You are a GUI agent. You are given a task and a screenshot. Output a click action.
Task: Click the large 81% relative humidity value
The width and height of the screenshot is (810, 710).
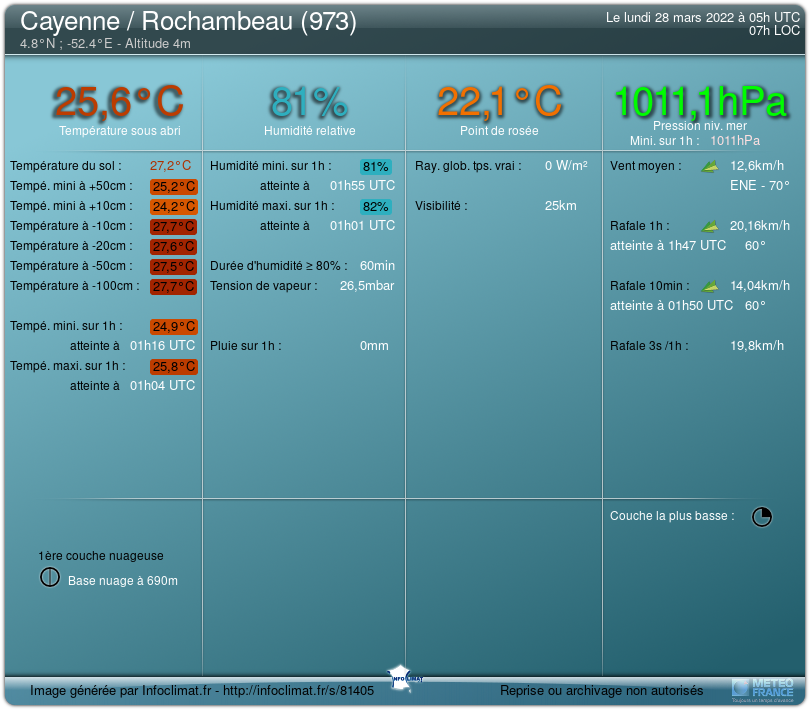309,102
